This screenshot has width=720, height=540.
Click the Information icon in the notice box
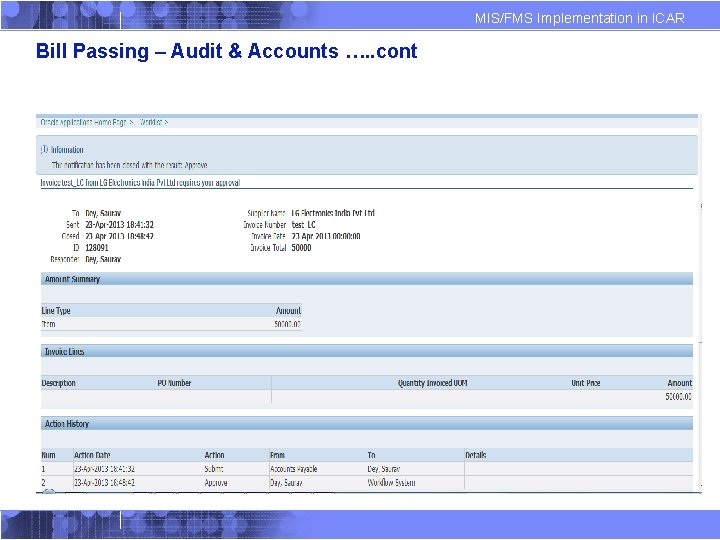click(x=45, y=149)
